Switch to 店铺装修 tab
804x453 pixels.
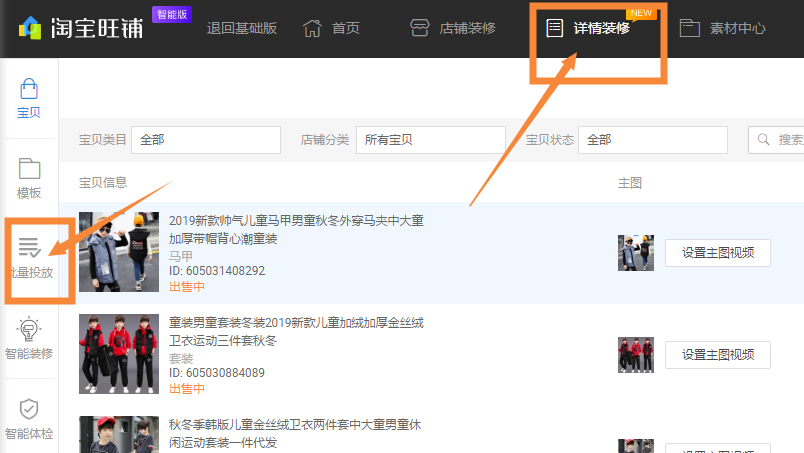[x=453, y=27]
